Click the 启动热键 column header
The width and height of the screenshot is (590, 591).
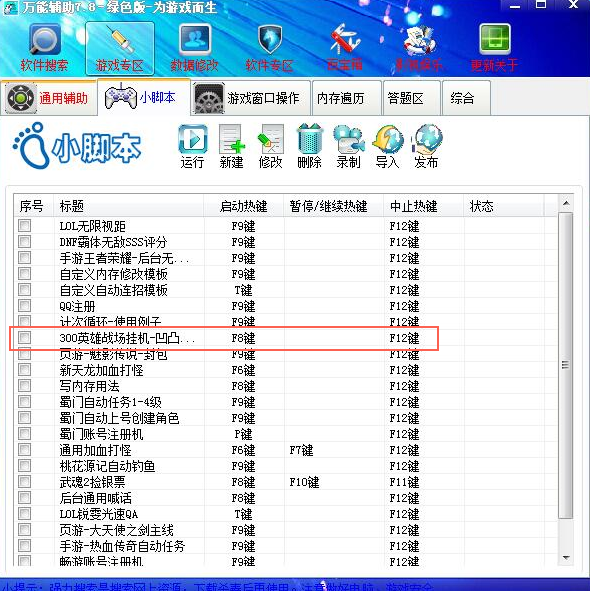click(x=244, y=206)
